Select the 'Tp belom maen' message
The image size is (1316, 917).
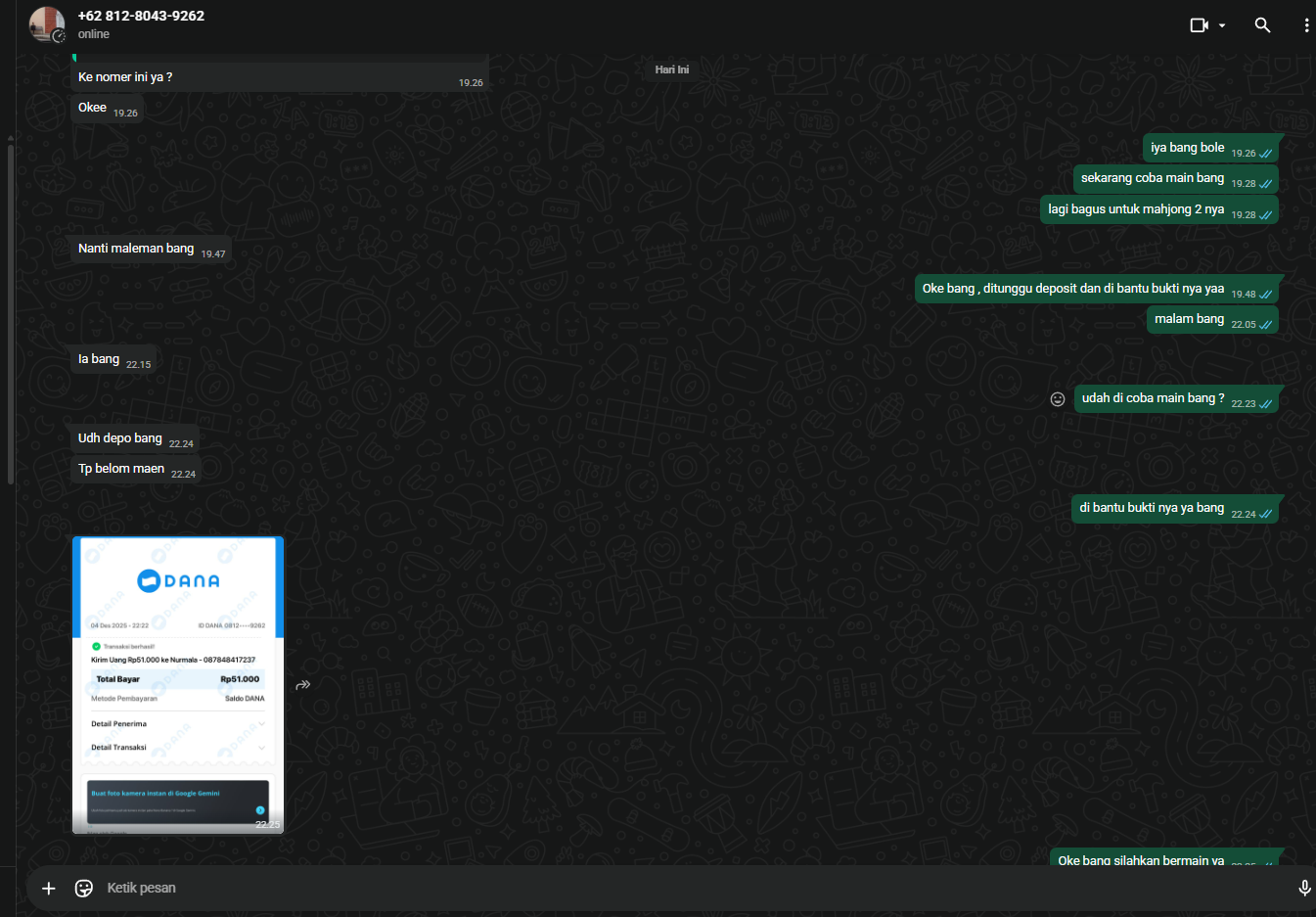[x=136, y=469]
